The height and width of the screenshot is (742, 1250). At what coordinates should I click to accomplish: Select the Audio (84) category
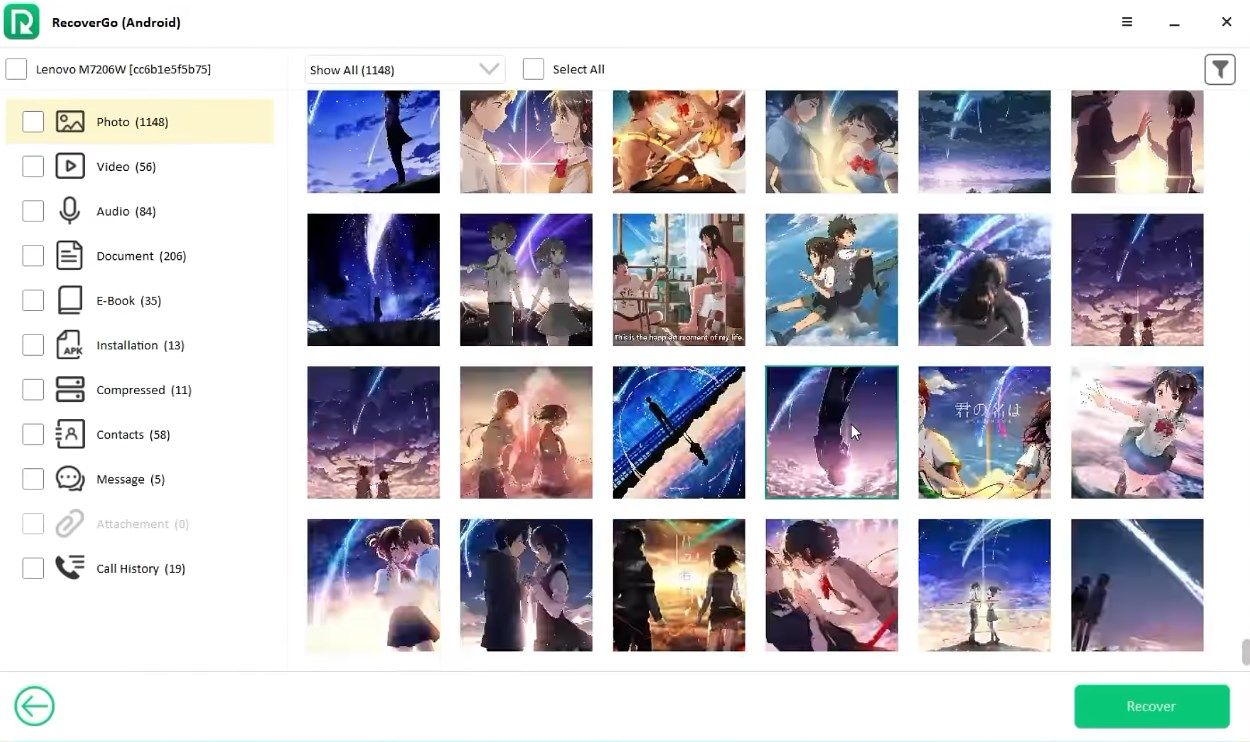(x=140, y=211)
